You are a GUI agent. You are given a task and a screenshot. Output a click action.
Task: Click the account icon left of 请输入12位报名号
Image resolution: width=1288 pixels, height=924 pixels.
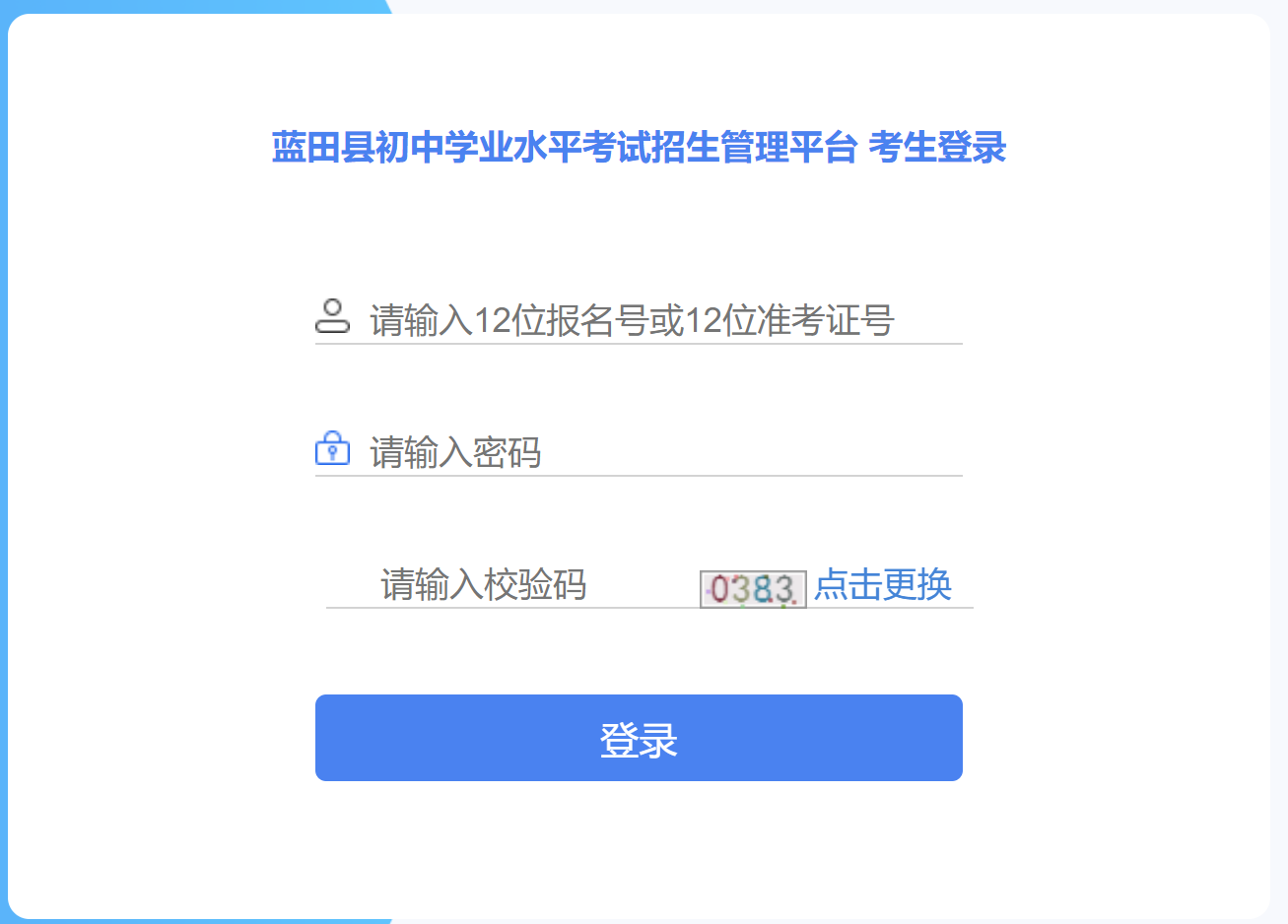pyautogui.click(x=332, y=316)
